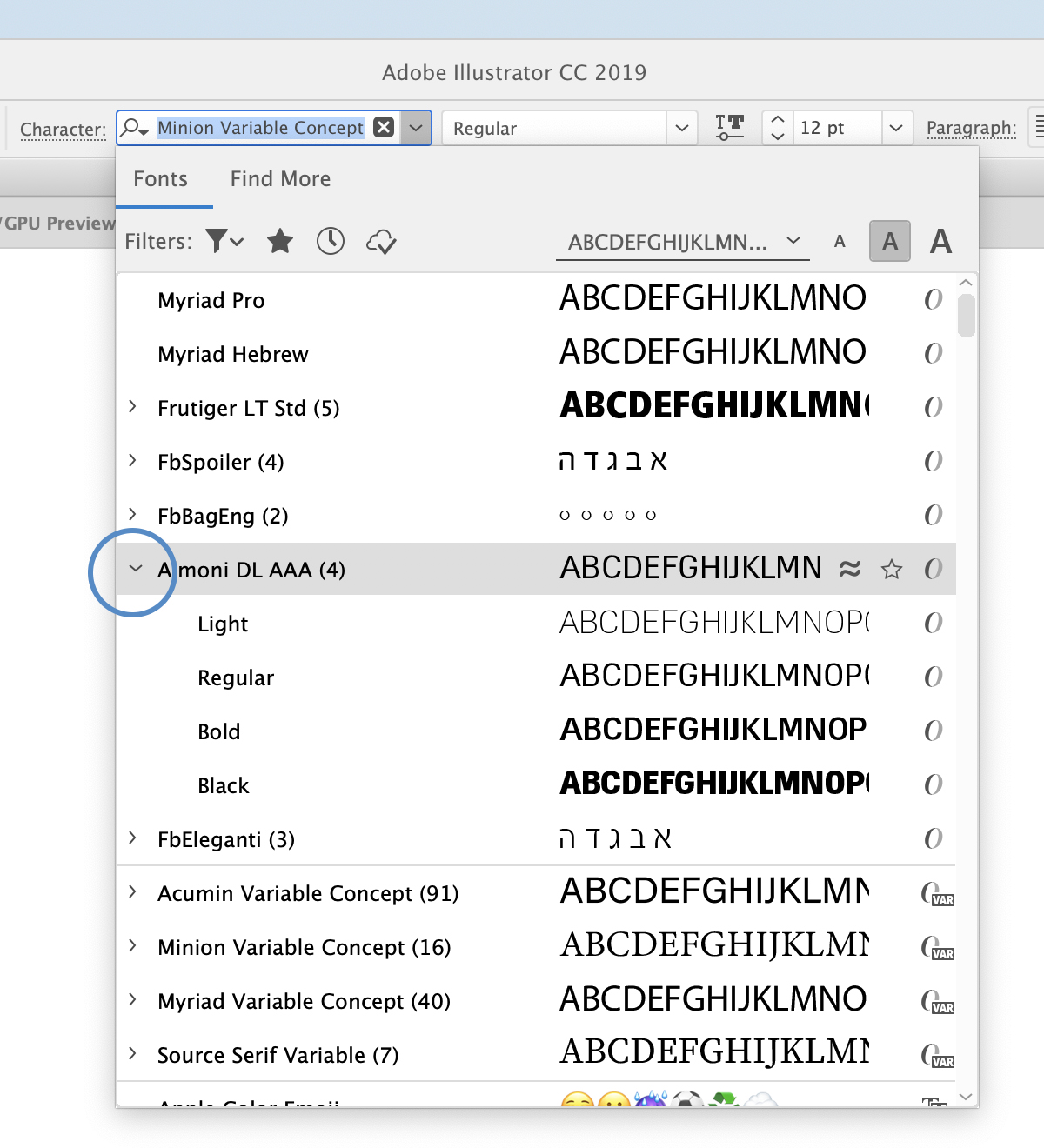The height and width of the screenshot is (1148, 1044).
Task: Show fonts similar to Almoni DL AAA
Action: pos(850,569)
